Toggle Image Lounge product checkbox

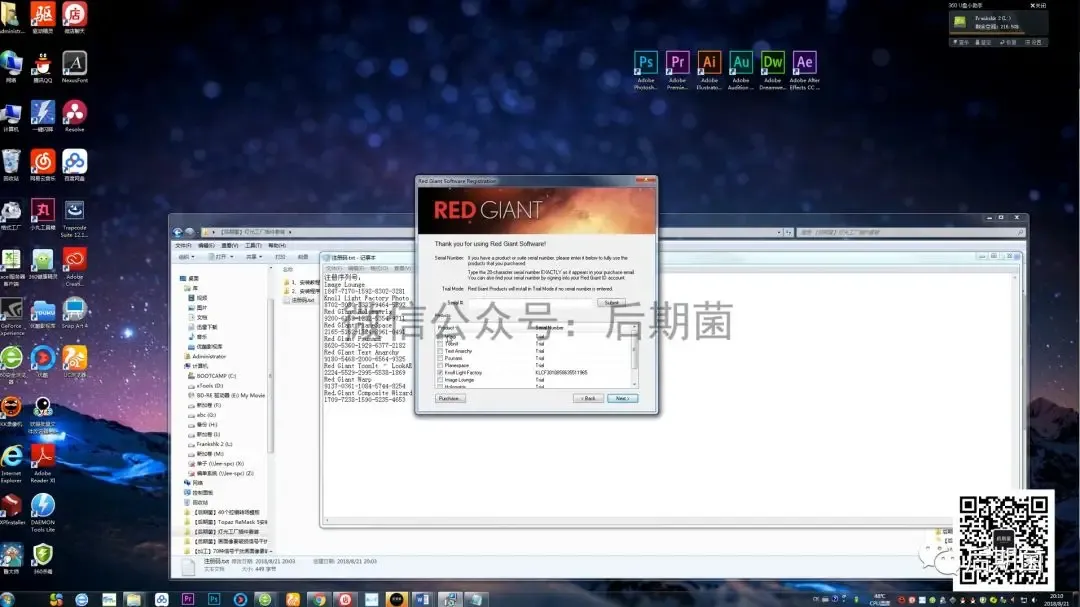pyautogui.click(x=440, y=380)
